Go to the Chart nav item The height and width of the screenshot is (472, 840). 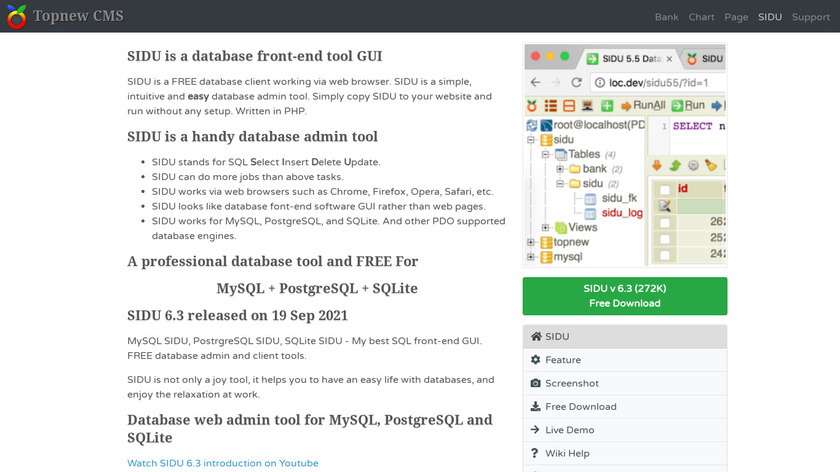701,17
